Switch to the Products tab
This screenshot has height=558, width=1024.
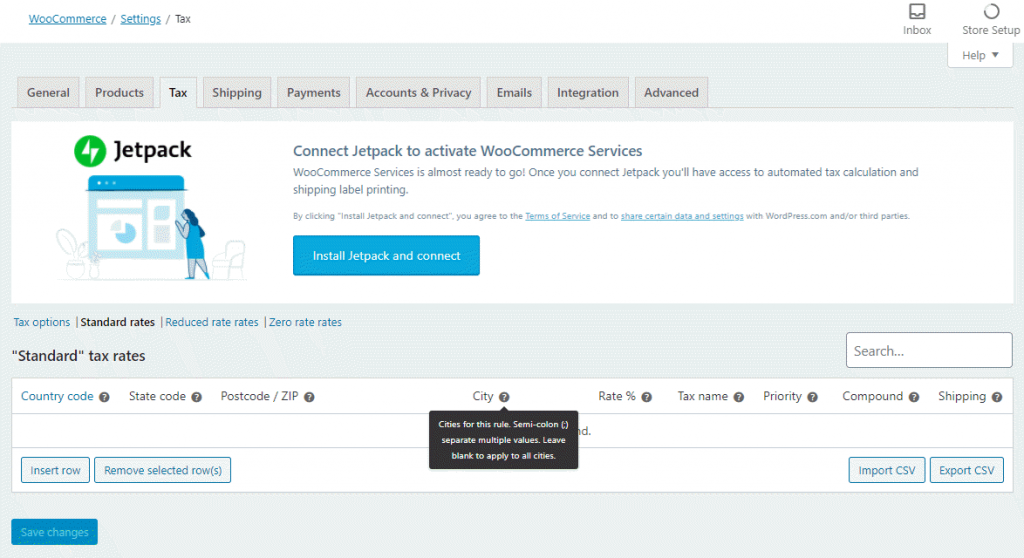coord(120,93)
